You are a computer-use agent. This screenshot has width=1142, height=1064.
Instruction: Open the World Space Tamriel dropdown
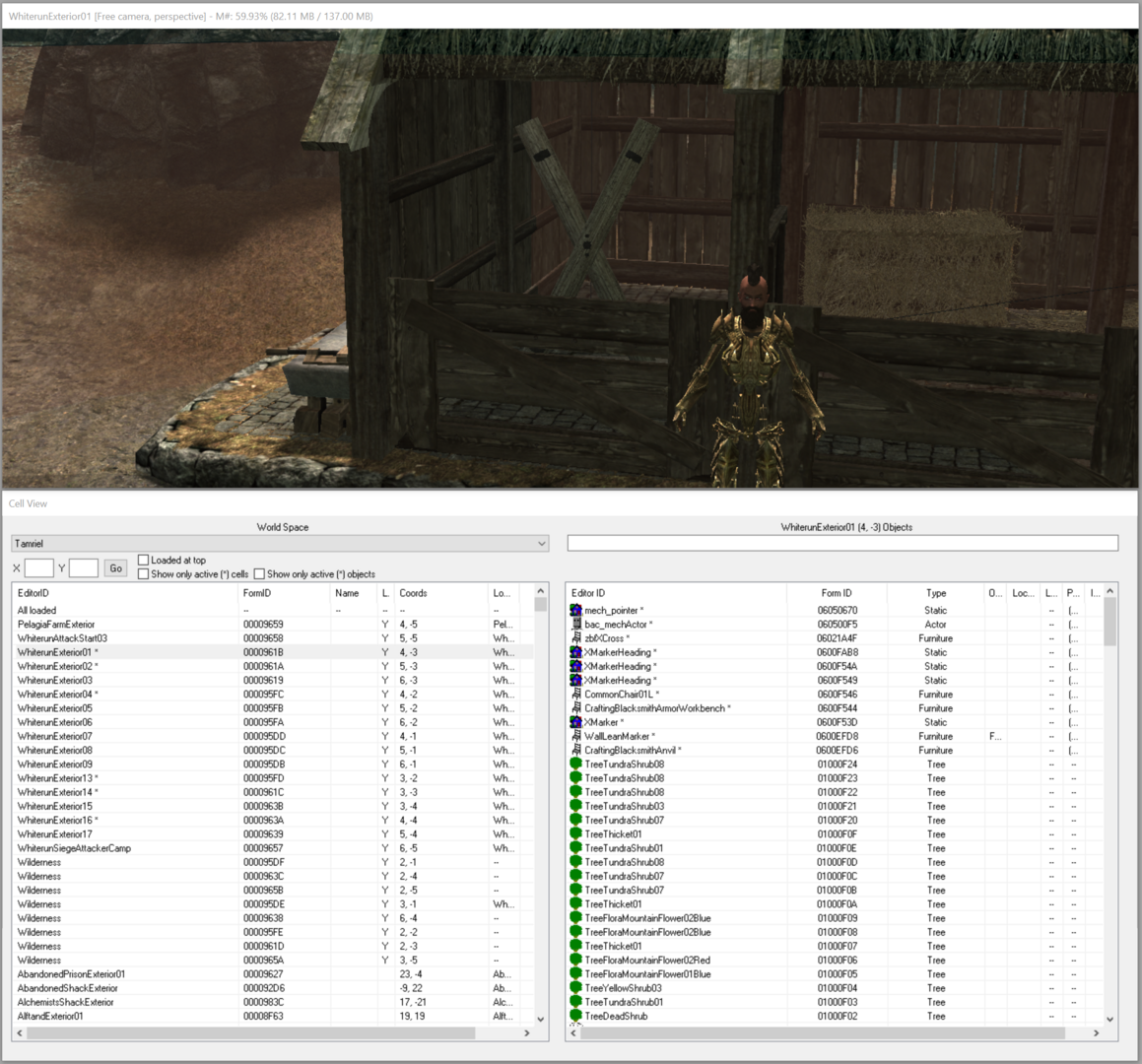tap(280, 543)
